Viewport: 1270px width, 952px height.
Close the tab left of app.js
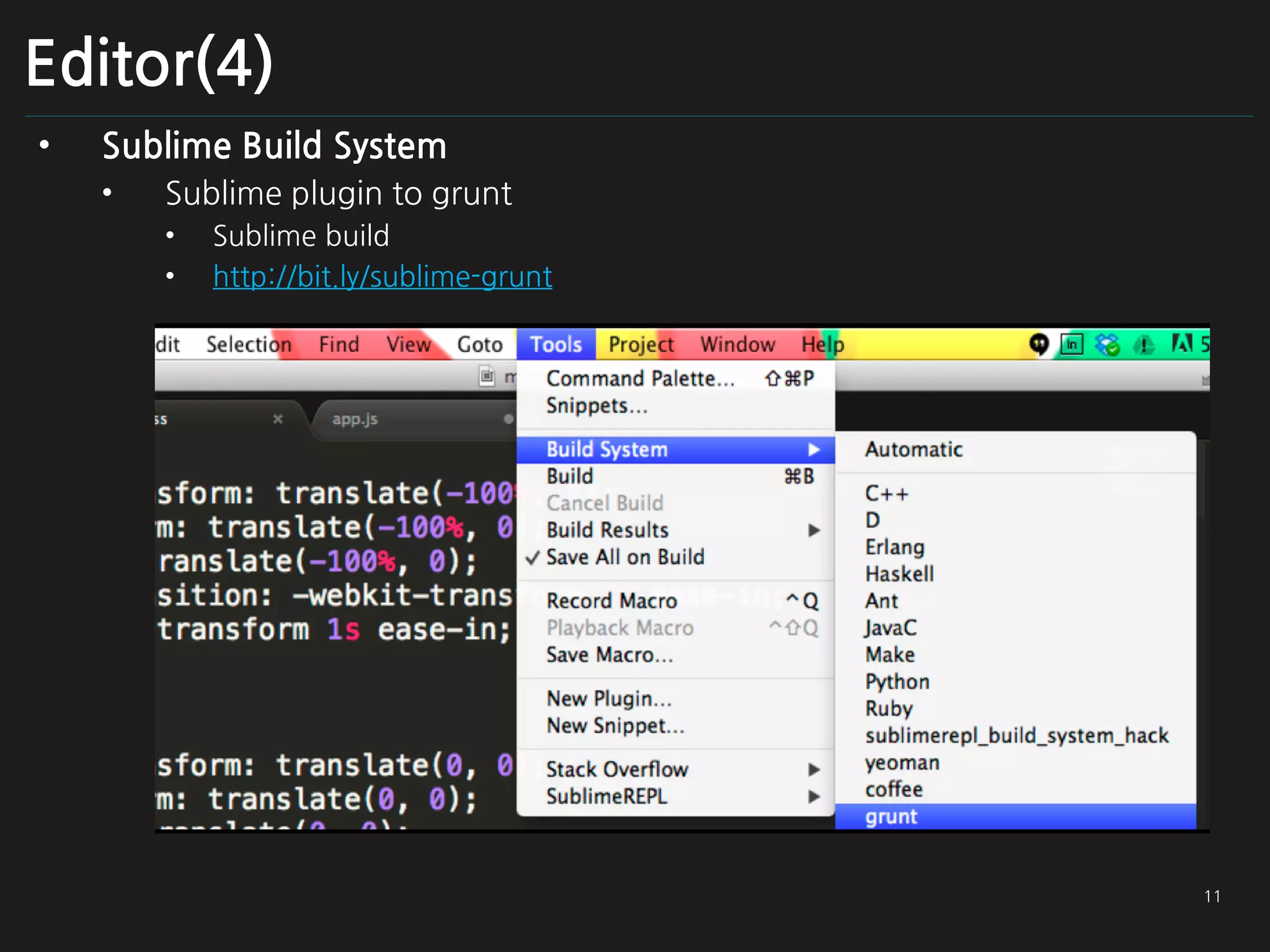coord(278,419)
